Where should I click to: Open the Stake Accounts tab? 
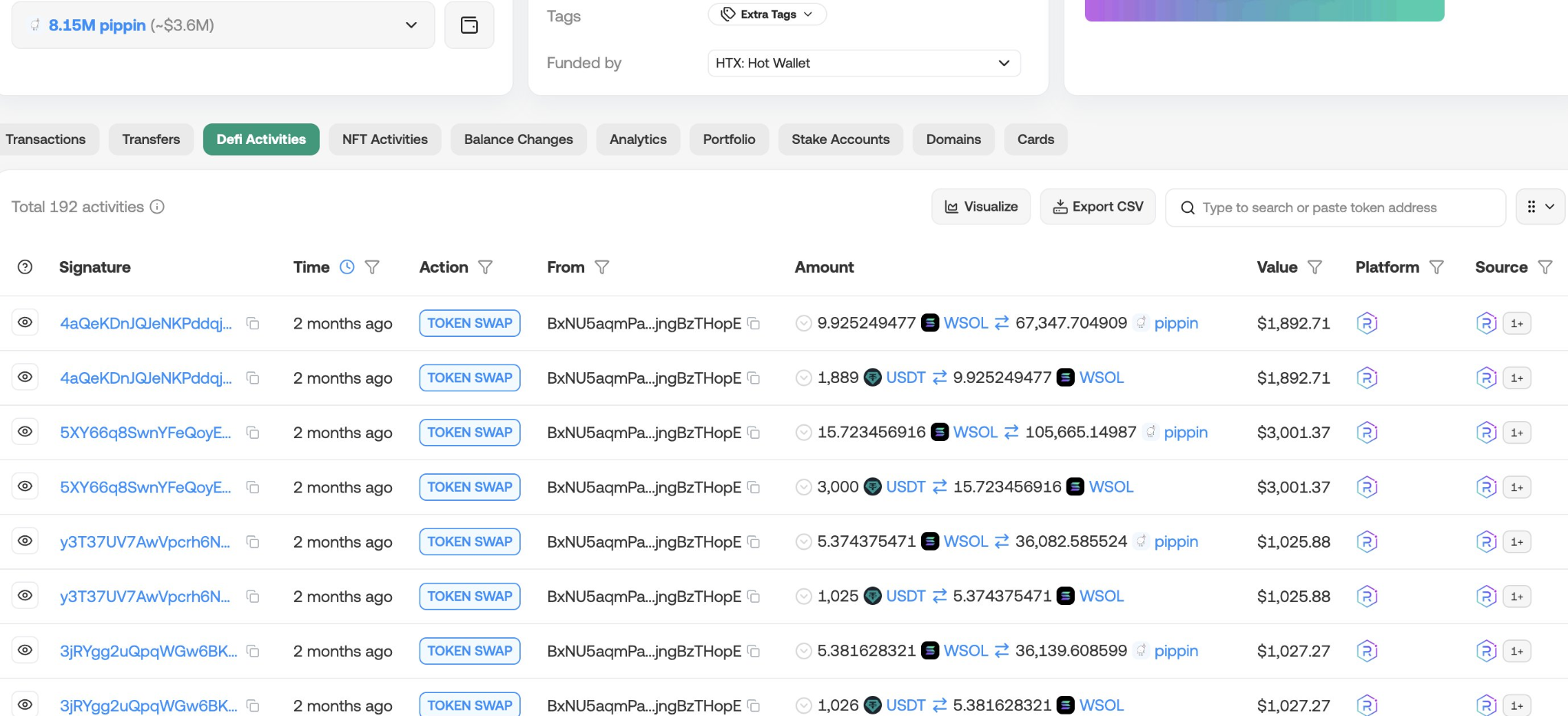point(841,139)
